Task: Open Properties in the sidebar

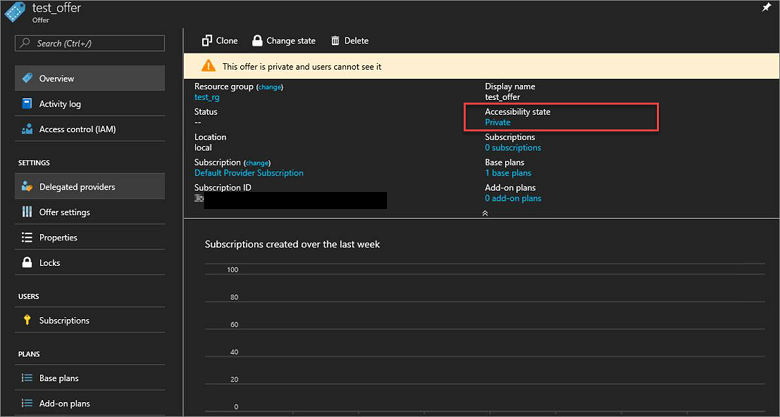Action: click(58, 238)
